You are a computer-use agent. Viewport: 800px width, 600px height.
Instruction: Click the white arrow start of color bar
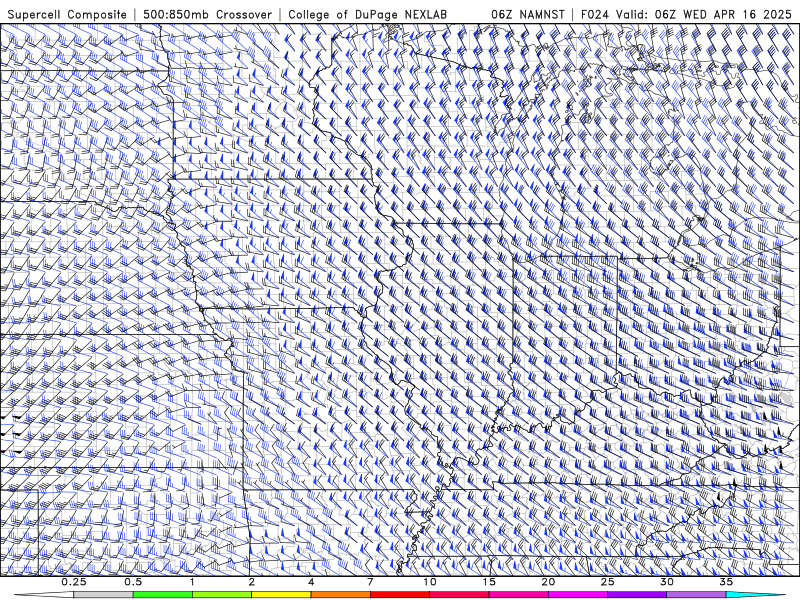click(44, 595)
